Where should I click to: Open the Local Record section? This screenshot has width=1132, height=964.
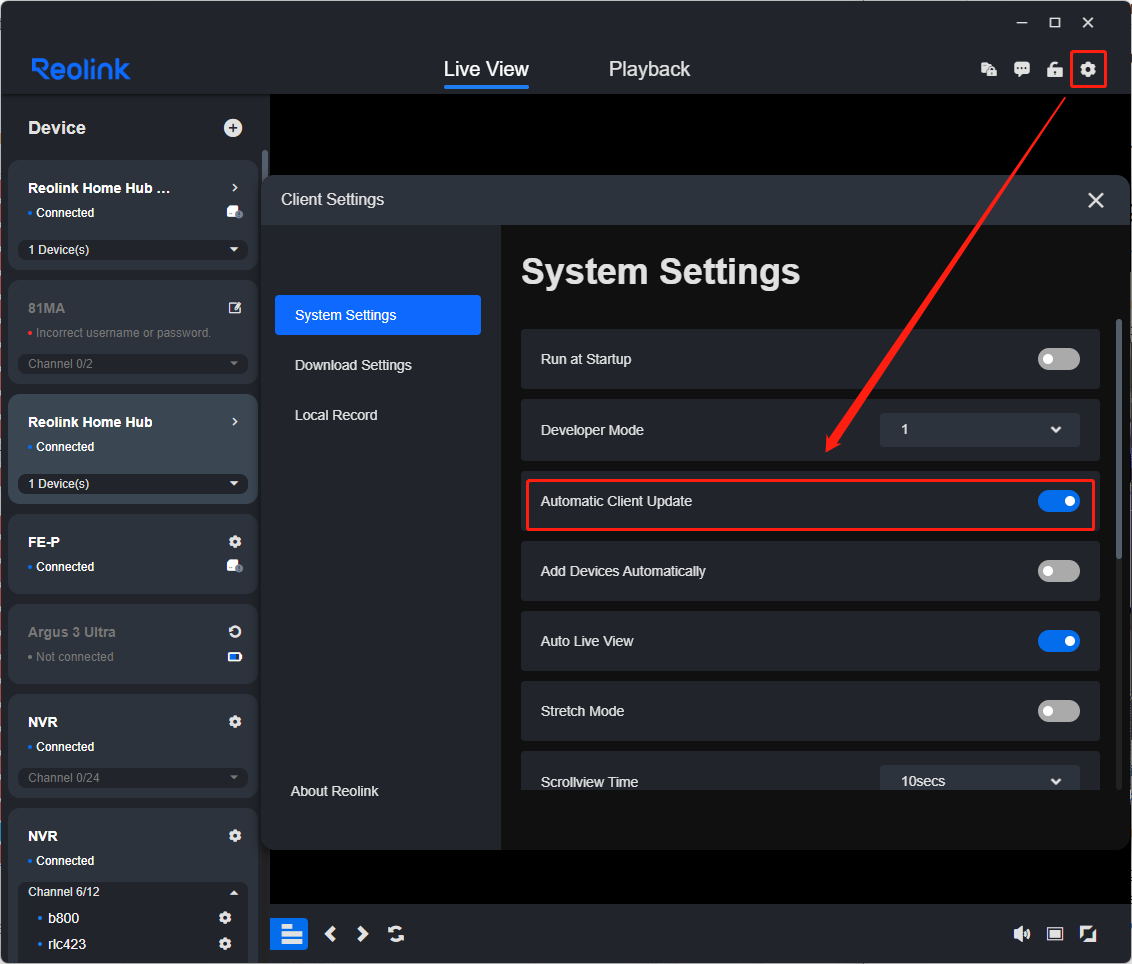point(336,415)
